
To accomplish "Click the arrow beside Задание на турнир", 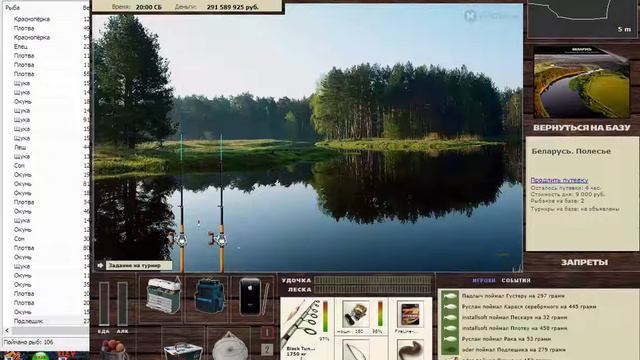I will (100, 266).
